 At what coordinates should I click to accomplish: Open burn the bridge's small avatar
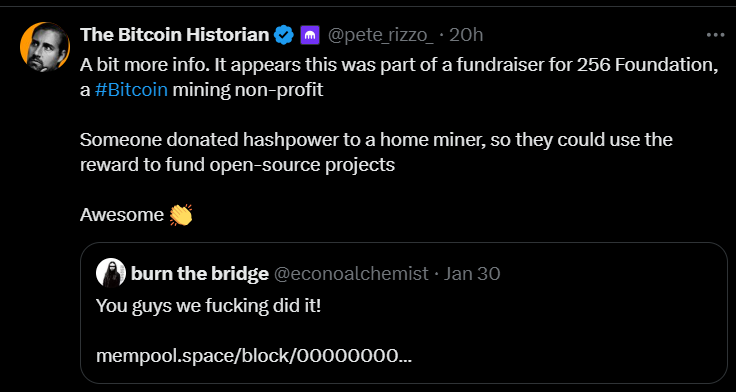pos(111,273)
